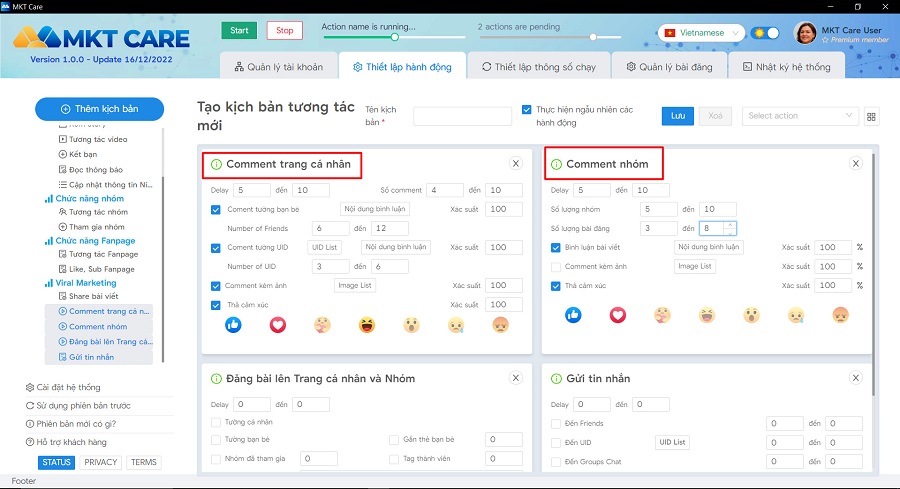900x489 pixels.
Task: Open Cài đặt hệ thống settings
Action: tap(63, 387)
